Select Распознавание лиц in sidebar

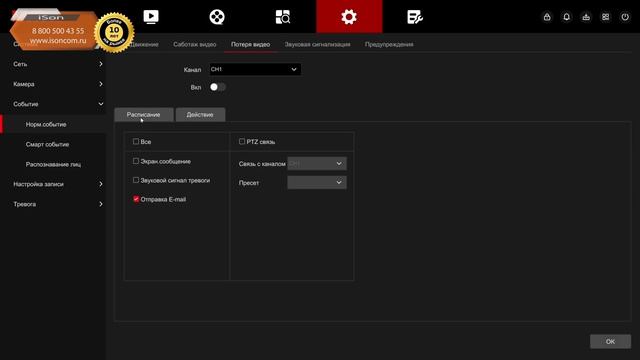click(53, 164)
